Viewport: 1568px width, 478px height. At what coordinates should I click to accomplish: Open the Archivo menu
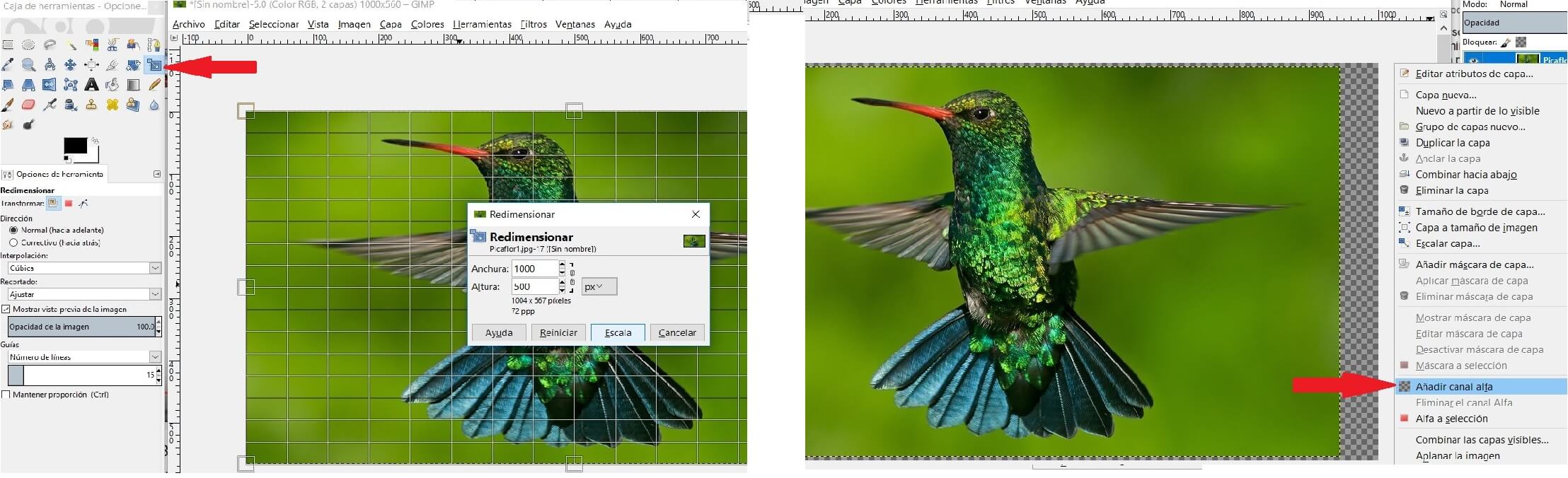(x=189, y=24)
